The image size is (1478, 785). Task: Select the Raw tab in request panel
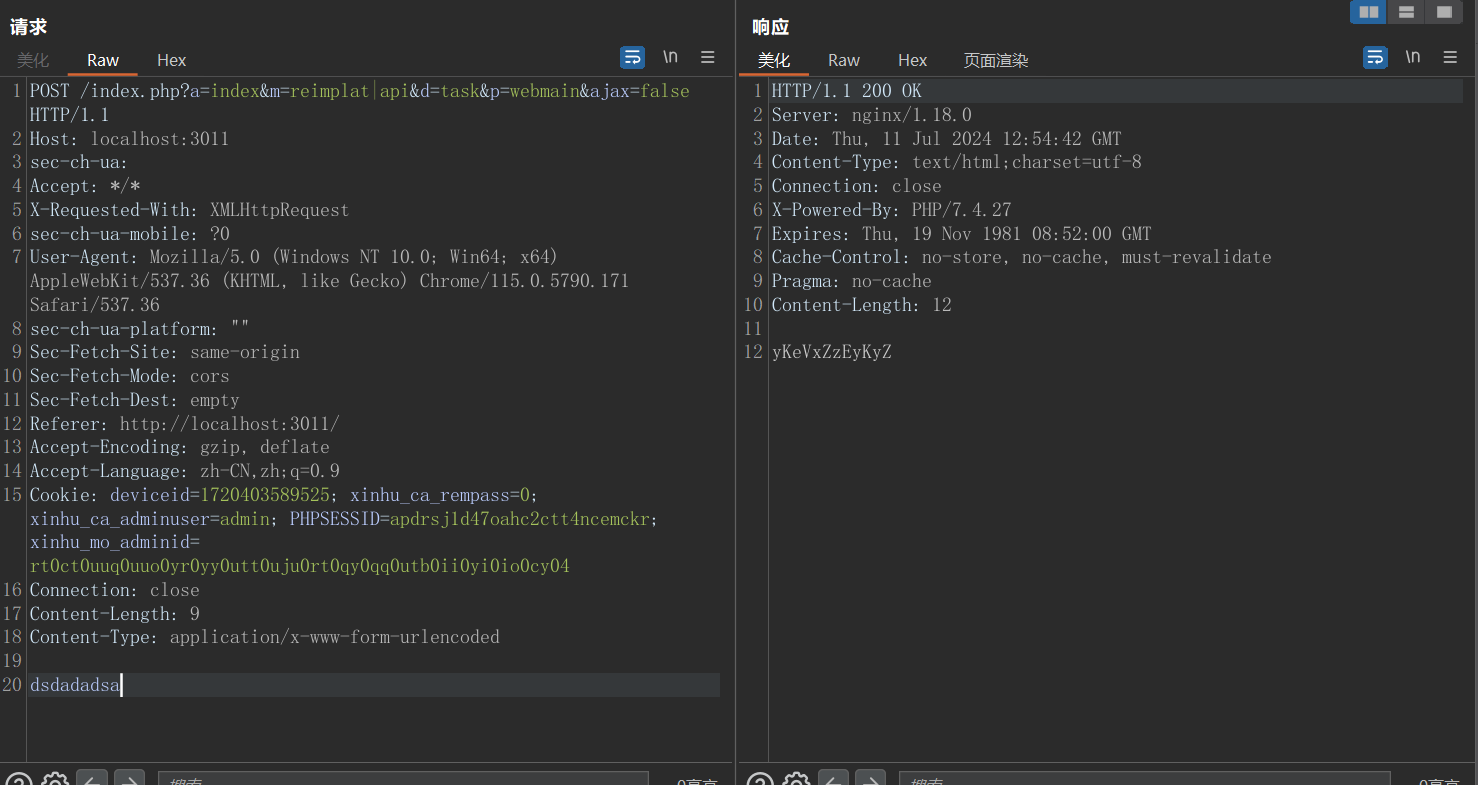(103, 60)
